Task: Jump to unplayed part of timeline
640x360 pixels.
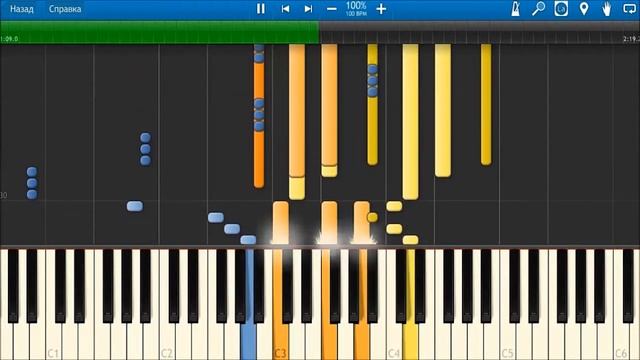Action: (479, 33)
